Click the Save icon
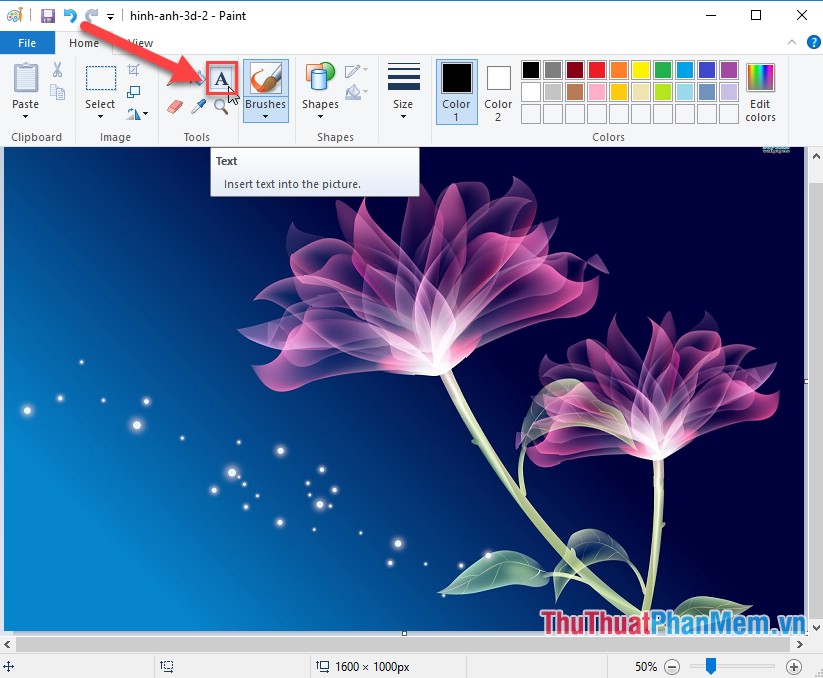This screenshot has height=678, width=823. (46, 14)
